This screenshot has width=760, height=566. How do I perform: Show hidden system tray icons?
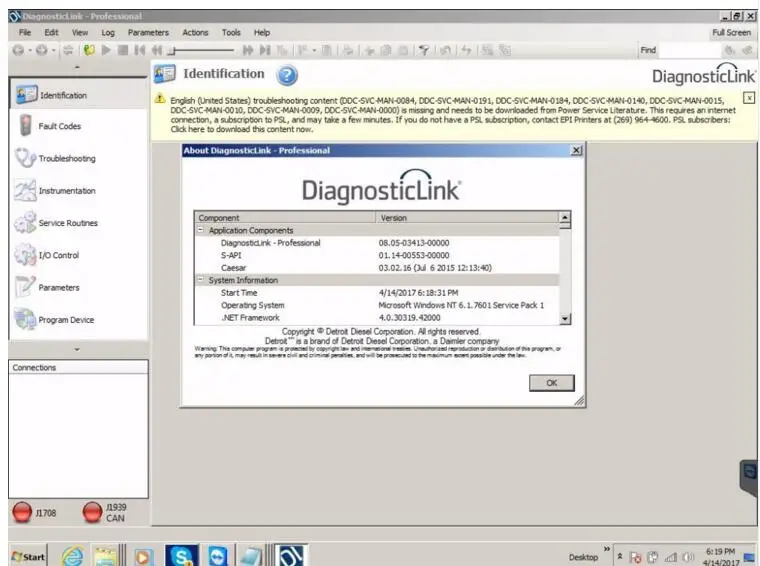[x=619, y=556]
